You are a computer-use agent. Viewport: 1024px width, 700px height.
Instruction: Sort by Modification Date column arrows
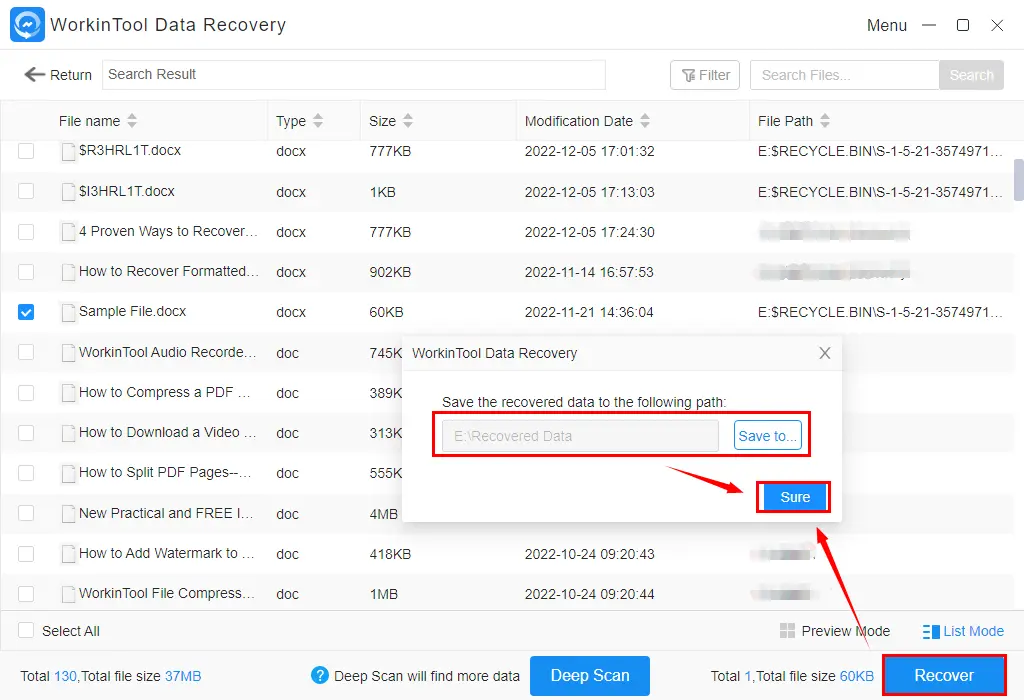click(x=645, y=121)
